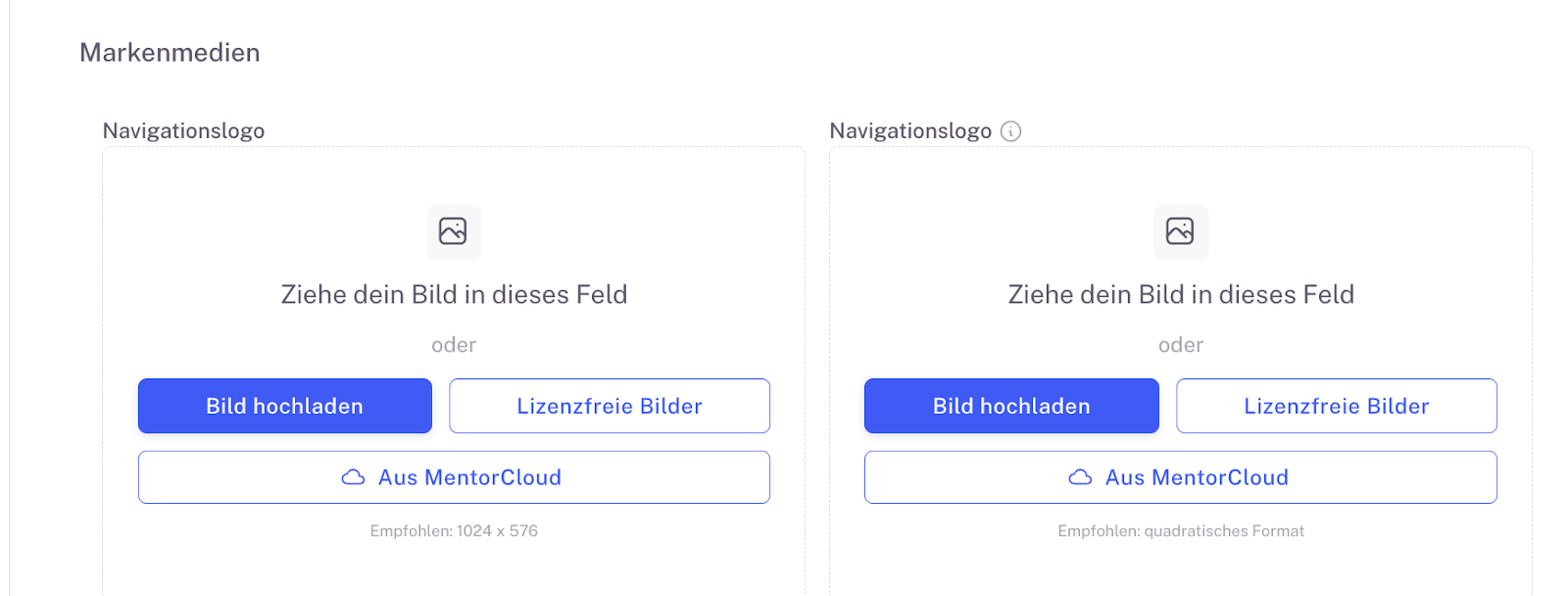
Task: Open Lizenzfreie Bilder in the left upload box
Action: point(609,406)
